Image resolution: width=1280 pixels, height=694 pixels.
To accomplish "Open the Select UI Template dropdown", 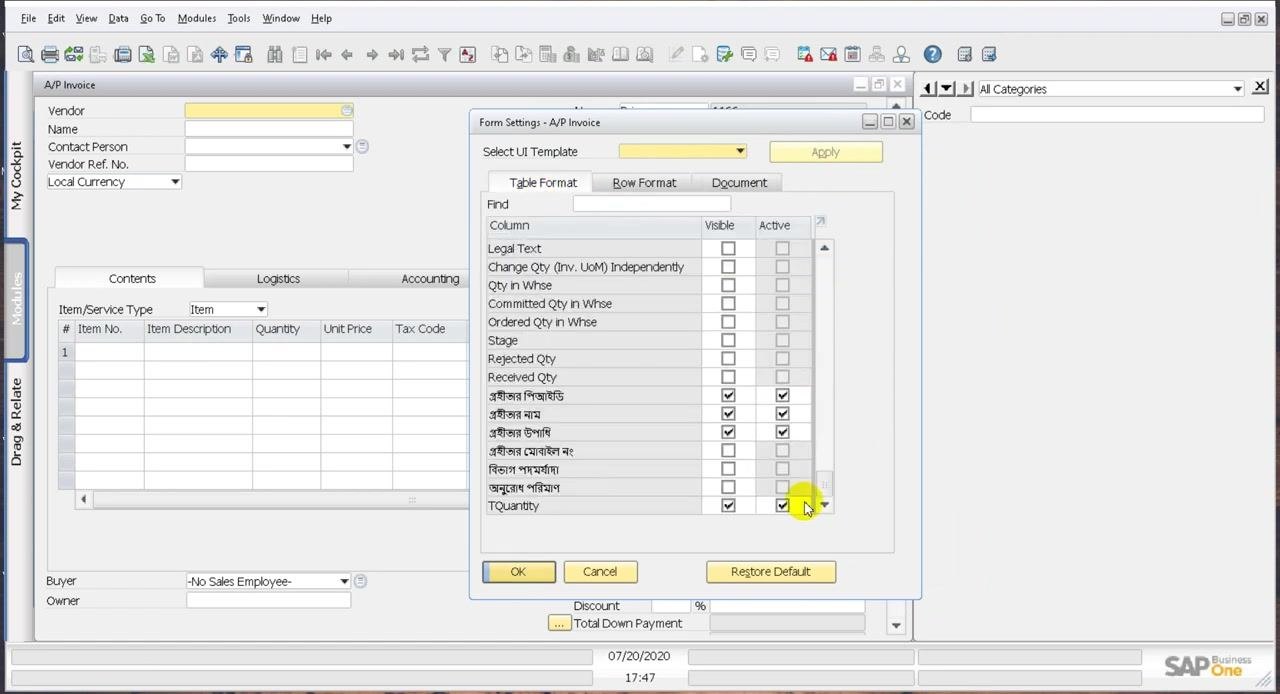I will (x=740, y=152).
